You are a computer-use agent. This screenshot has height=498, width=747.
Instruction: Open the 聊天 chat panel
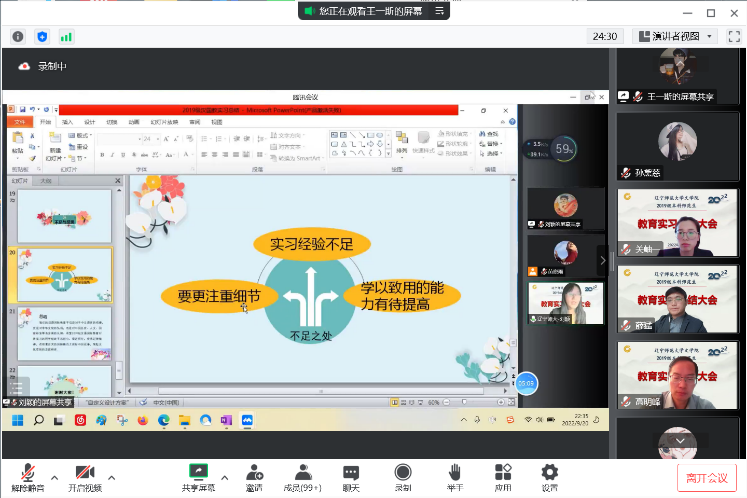[351, 476]
